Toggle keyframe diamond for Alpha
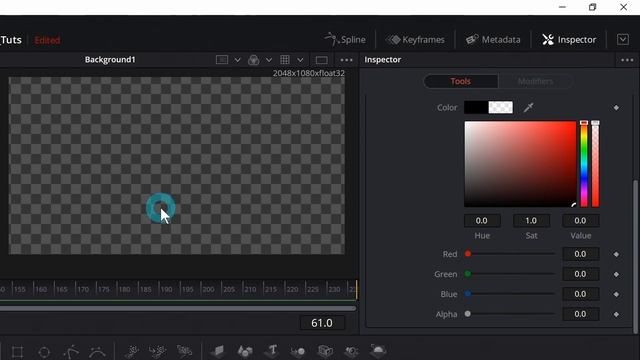 (616, 314)
